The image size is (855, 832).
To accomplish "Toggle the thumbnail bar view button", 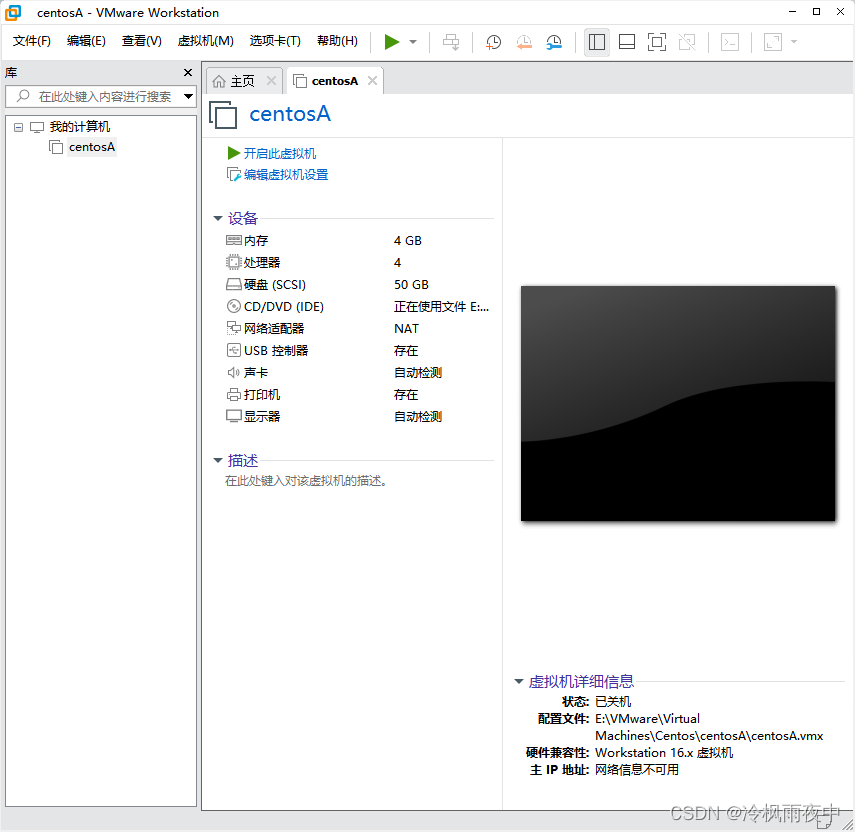I will pyautogui.click(x=627, y=42).
